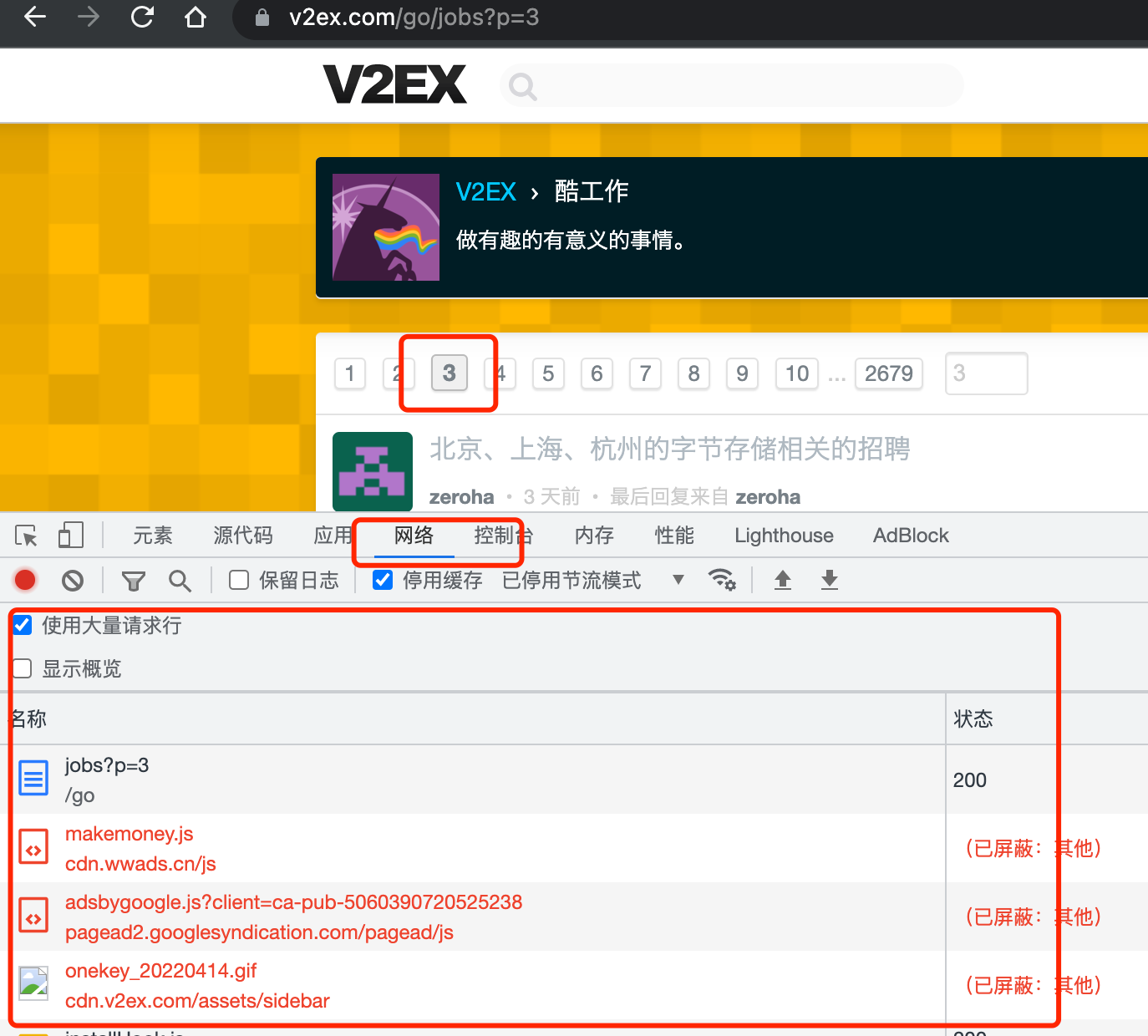Image resolution: width=1148 pixels, height=1036 pixels.
Task: Reload the page with the refresh icon
Action: coord(142,17)
